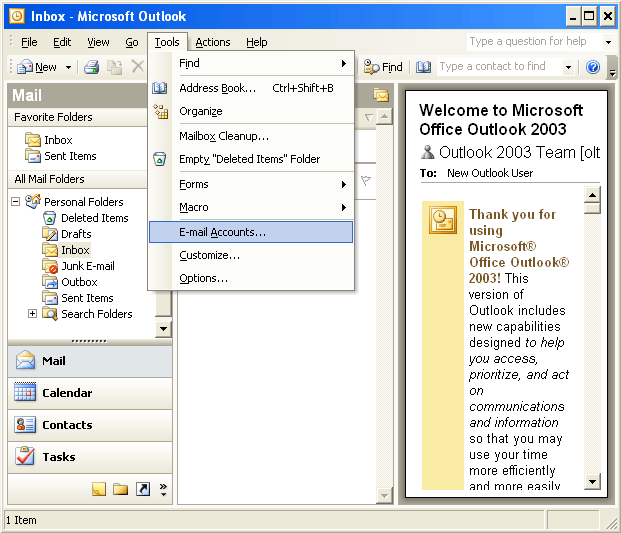Screen dimensions: 621x533
Task: Expand the Macro submenu
Action: (344, 207)
